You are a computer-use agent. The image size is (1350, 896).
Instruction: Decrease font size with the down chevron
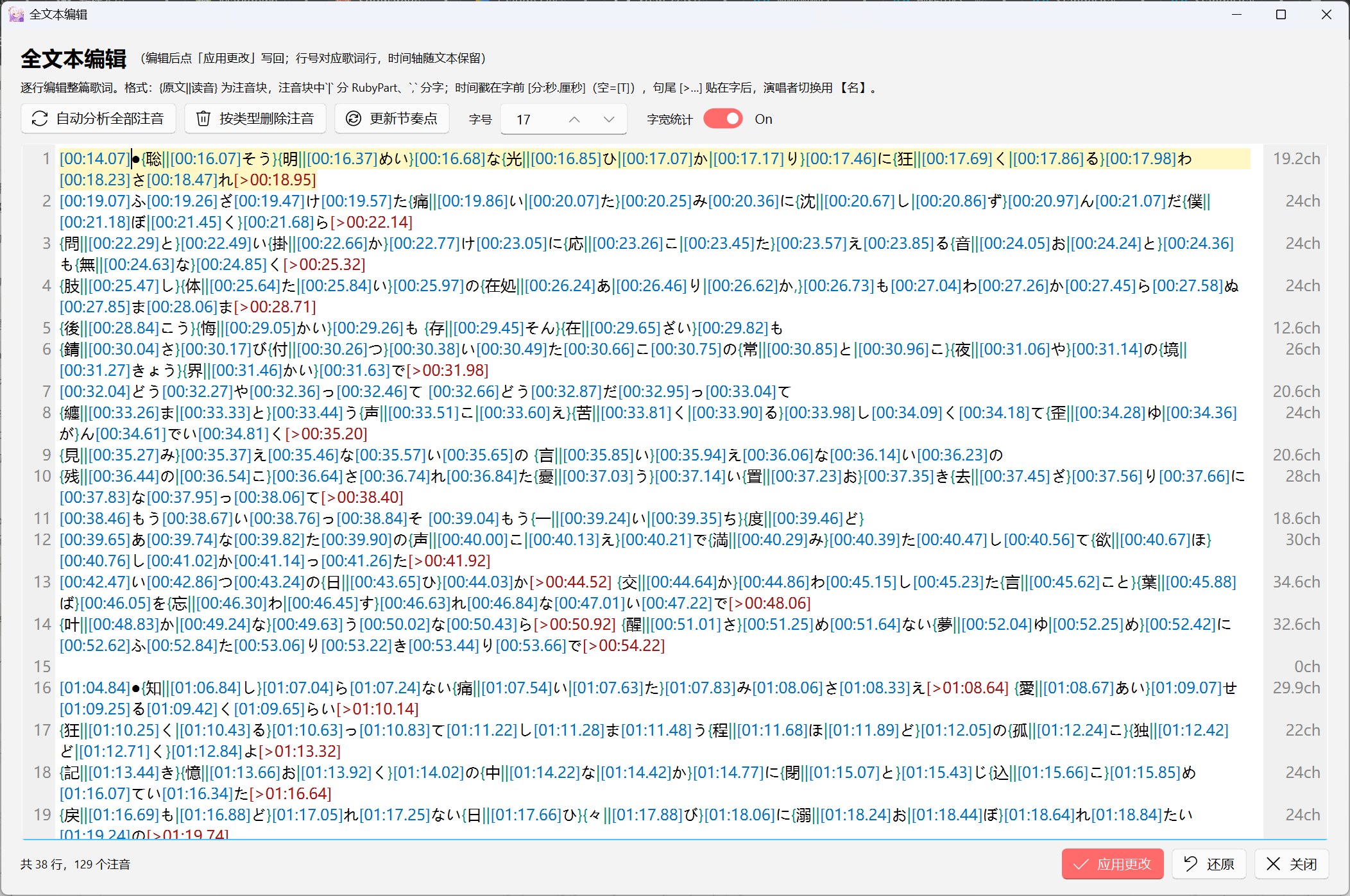pos(609,119)
